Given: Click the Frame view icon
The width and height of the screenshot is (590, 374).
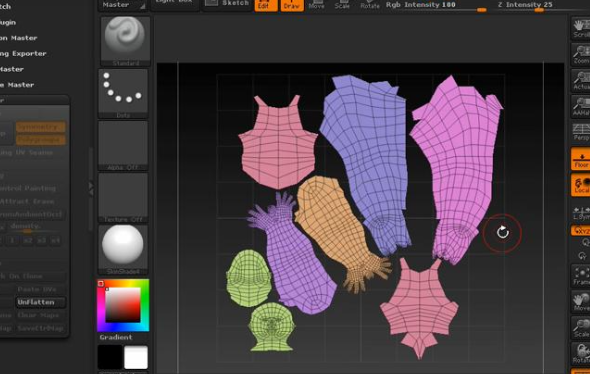Looking at the screenshot, I should pos(581,276).
